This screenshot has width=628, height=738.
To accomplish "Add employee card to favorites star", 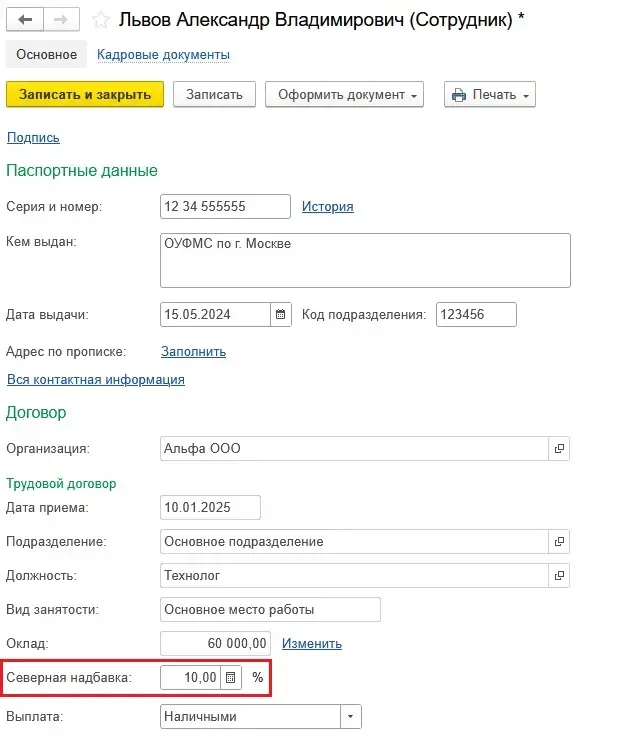I will pyautogui.click(x=100, y=19).
